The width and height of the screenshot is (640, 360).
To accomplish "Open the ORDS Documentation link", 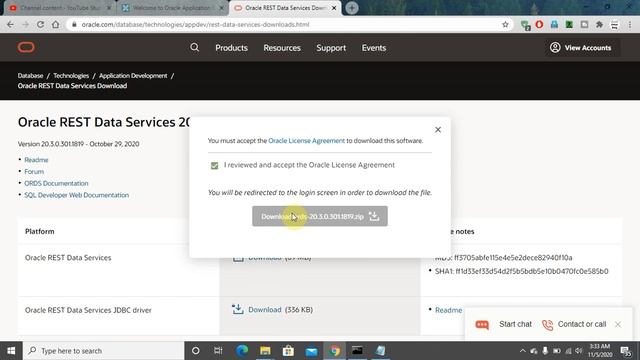I will 56,183.
